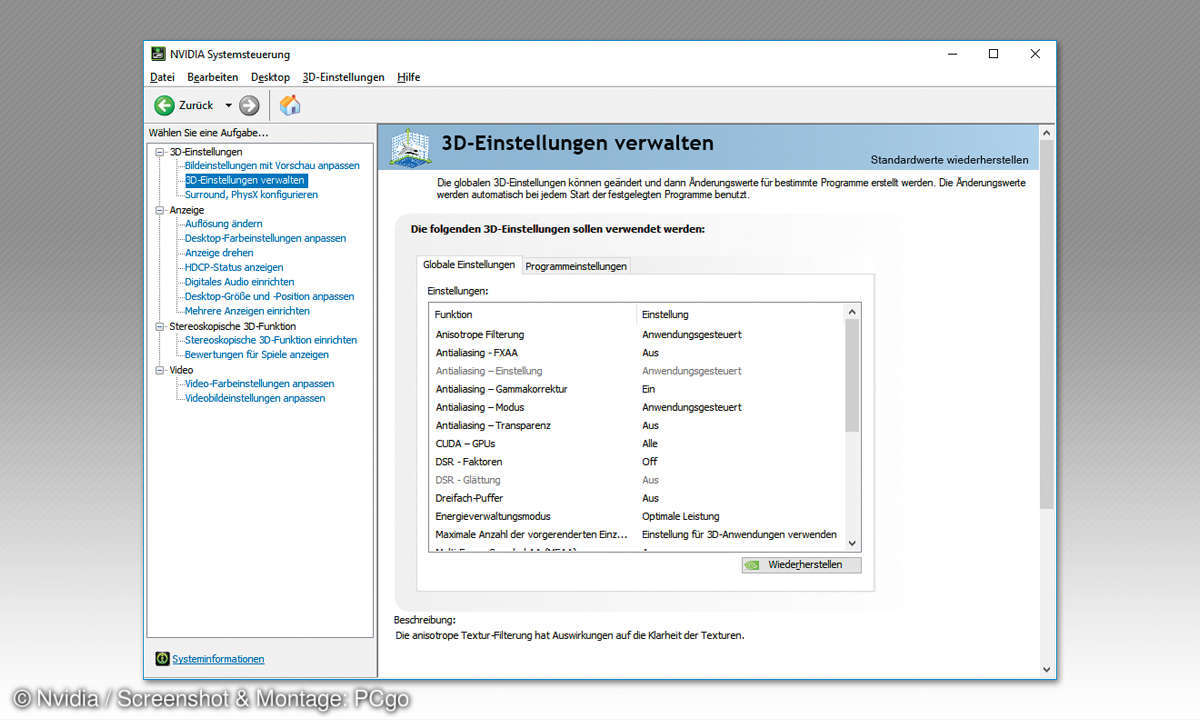Click the 3D cube header icon
Viewport: 1200px width, 720px height.
click(x=410, y=146)
